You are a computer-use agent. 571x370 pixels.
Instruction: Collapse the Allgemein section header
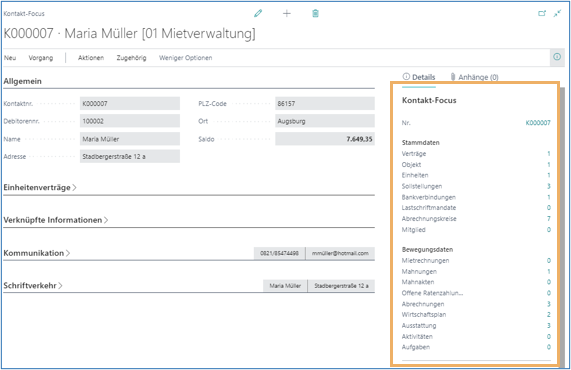[x=23, y=81]
